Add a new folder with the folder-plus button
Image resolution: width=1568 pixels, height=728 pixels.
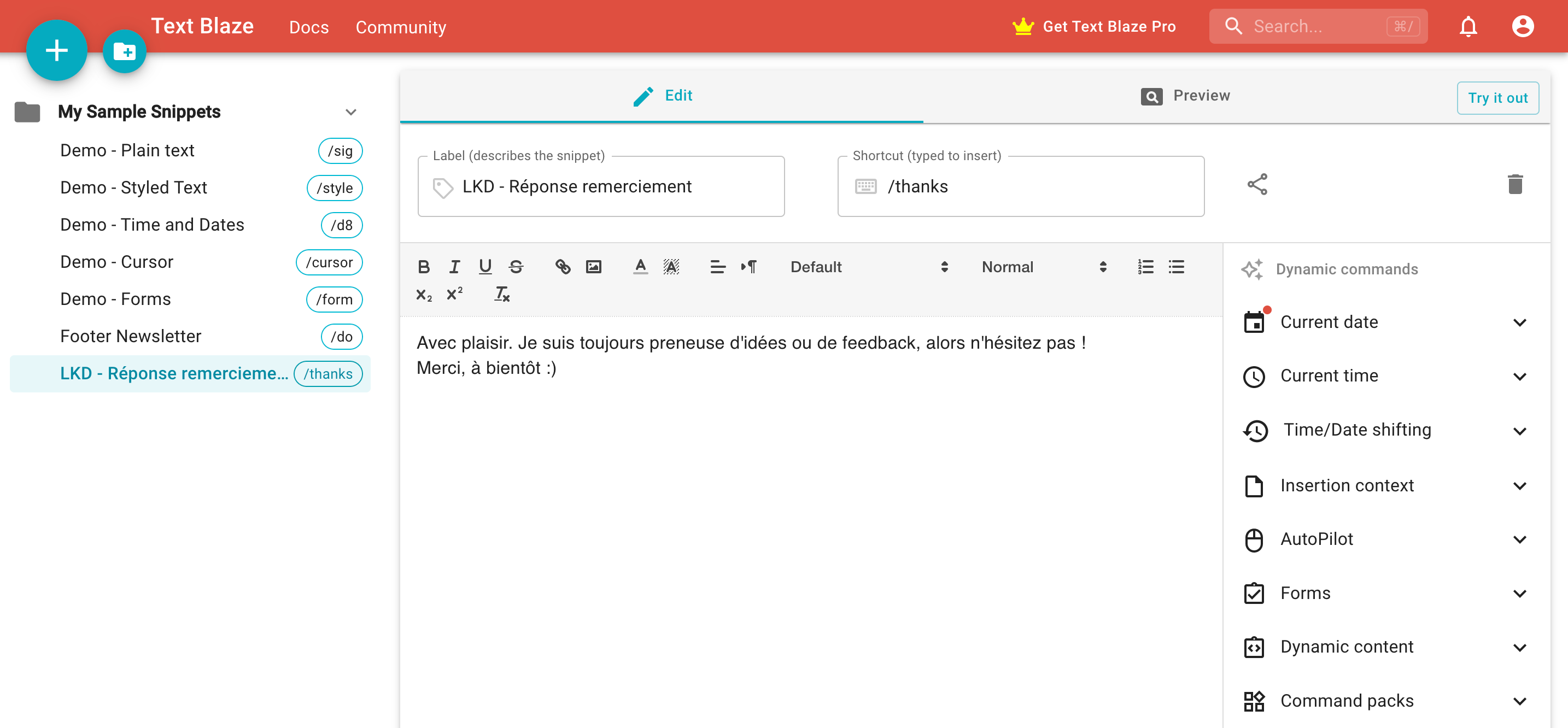[x=125, y=52]
